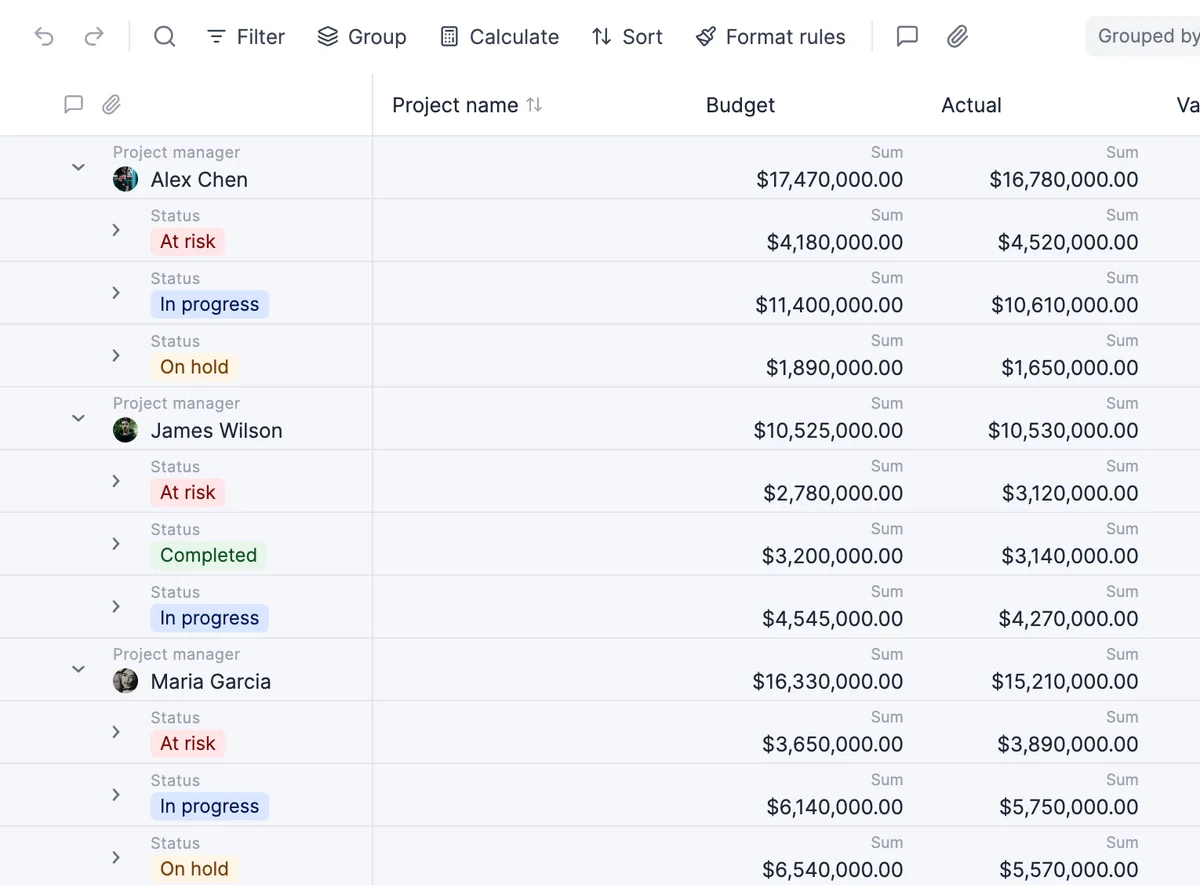Open the toolbar comments bubble icon
The height and width of the screenshot is (885, 1200).
(x=907, y=37)
